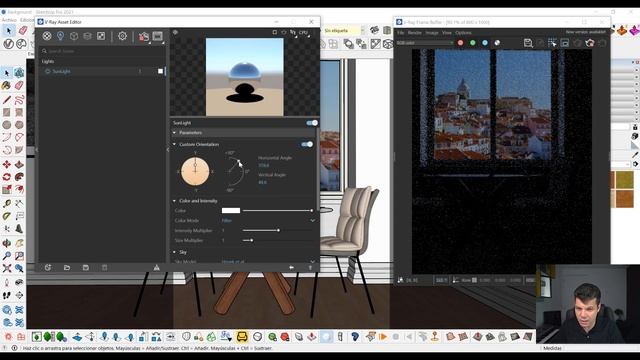Open the Color Mode dropdown
The height and width of the screenshot is (360, 640).
coord(268,220)
